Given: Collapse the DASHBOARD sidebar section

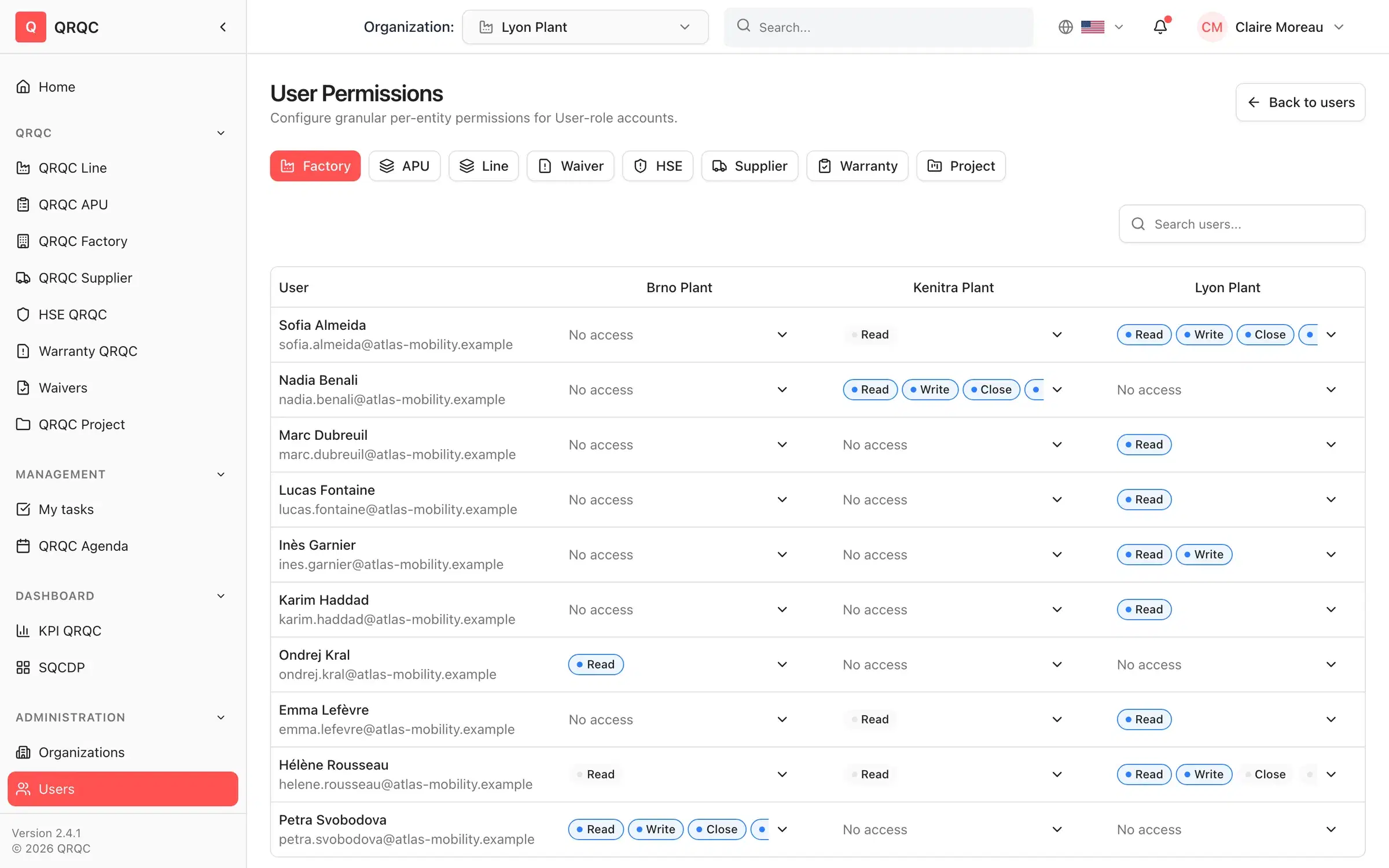Looking at the screenshot, I should click(221, 596).
